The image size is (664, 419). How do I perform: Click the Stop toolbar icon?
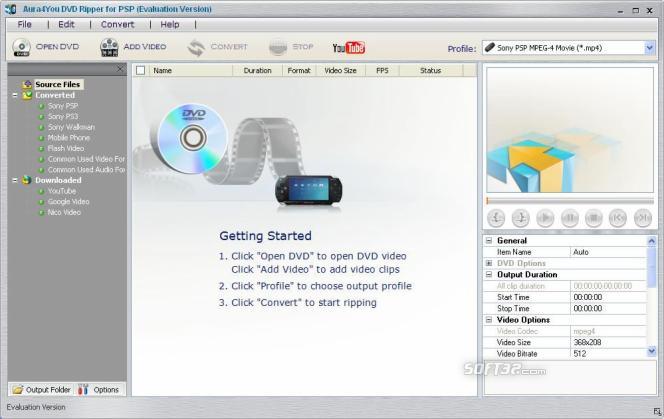278,47
